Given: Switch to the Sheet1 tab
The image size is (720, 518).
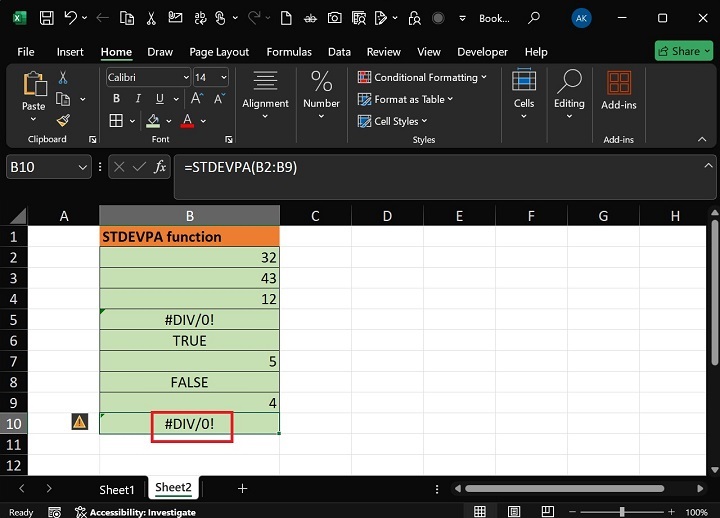Looking at the screenshot, I should [116, 489].
